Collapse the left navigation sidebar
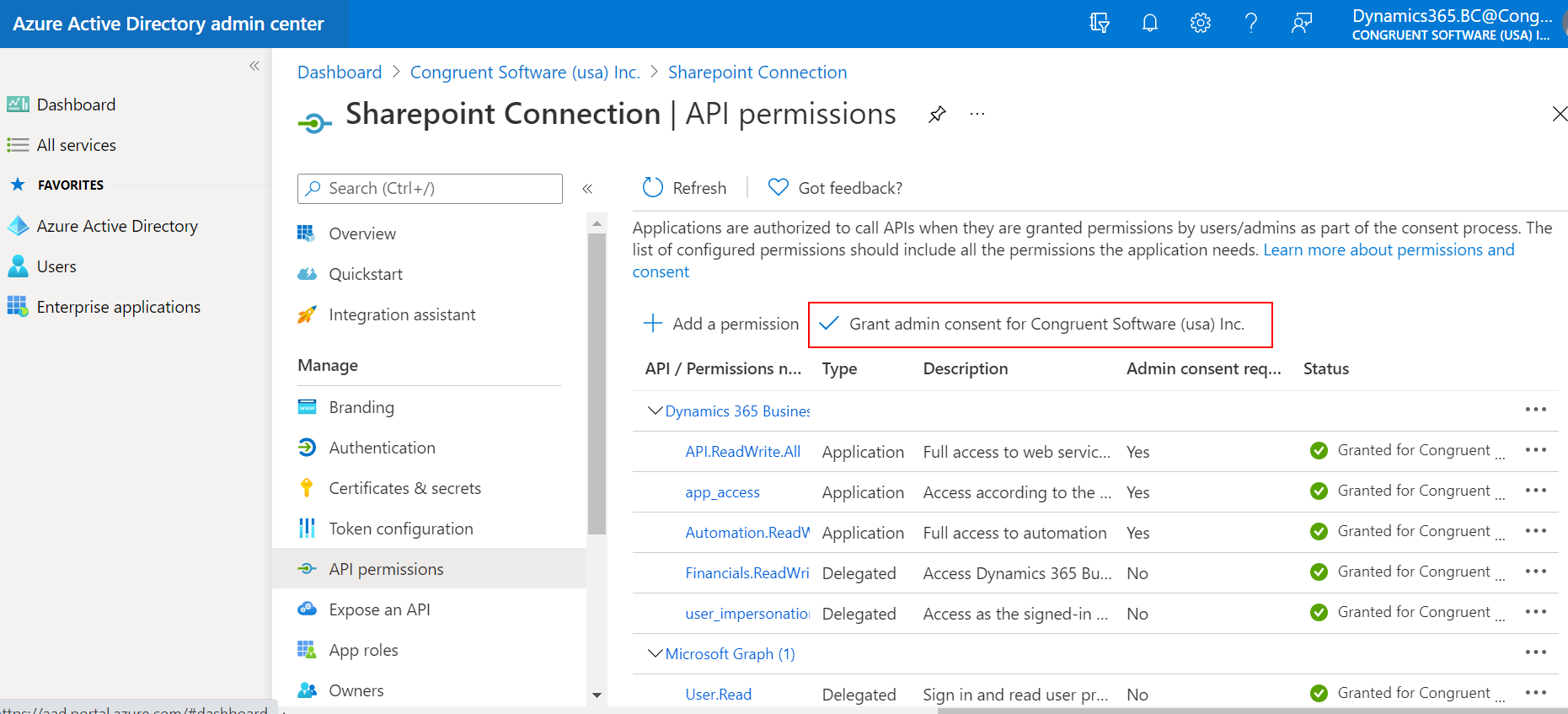1568x714 pixels. tap(254, 66)
